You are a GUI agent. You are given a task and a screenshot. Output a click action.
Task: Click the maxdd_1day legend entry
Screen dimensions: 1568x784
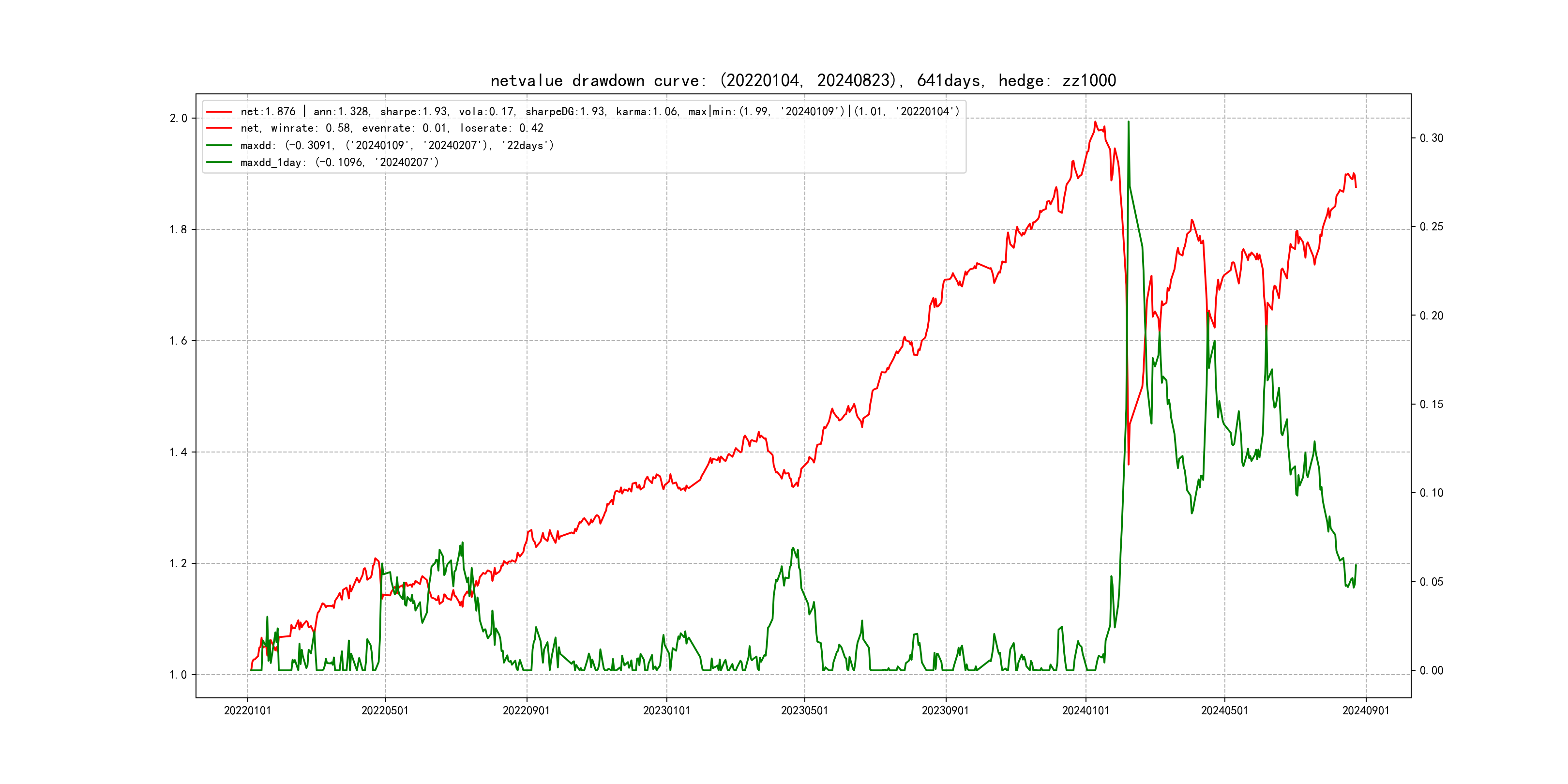339,163
